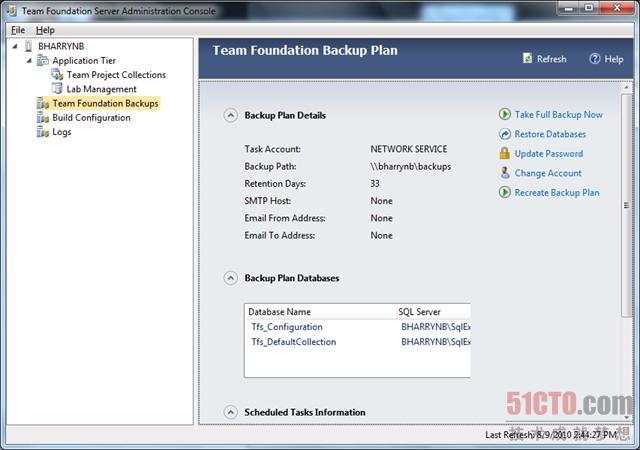Collapse the BHARRYNB tree node
Viewport: 640px width, 450px height.
click(15, 46)
